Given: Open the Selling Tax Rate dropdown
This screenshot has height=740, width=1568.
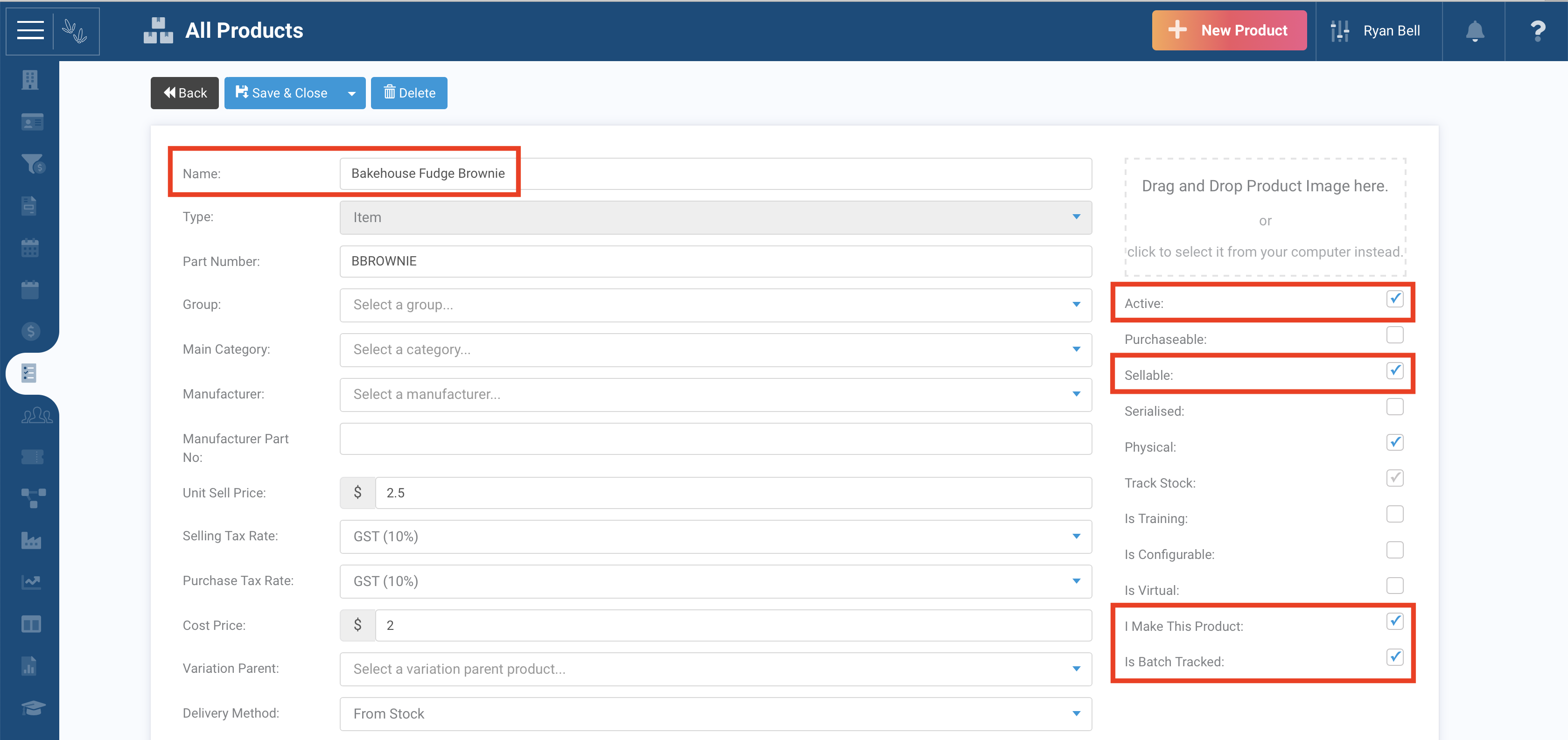Looking at the screenshot, I should click(715, 537).
